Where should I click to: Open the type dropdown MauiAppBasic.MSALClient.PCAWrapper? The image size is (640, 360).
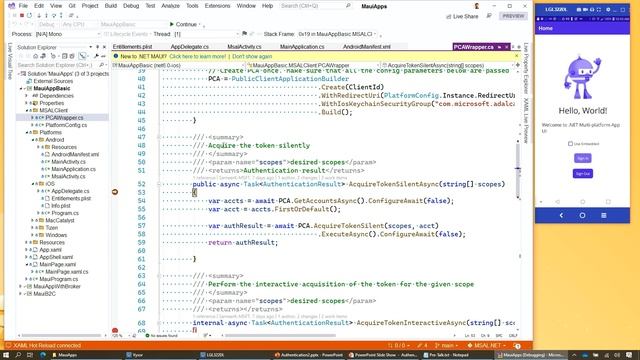[x=313, y=65]
